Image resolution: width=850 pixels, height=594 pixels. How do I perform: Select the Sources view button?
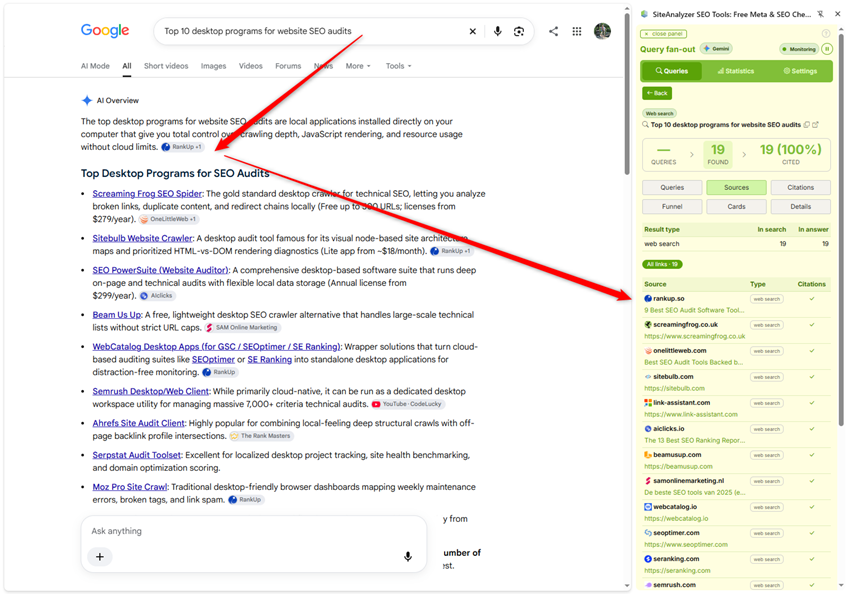tap(736, 188)
